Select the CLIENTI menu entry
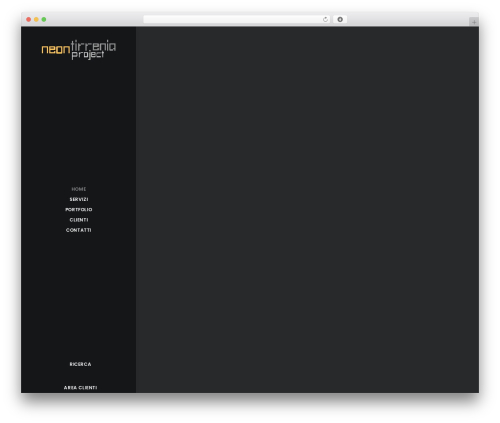The height and width of the screenshot is (423, 500). click(79, 220)
